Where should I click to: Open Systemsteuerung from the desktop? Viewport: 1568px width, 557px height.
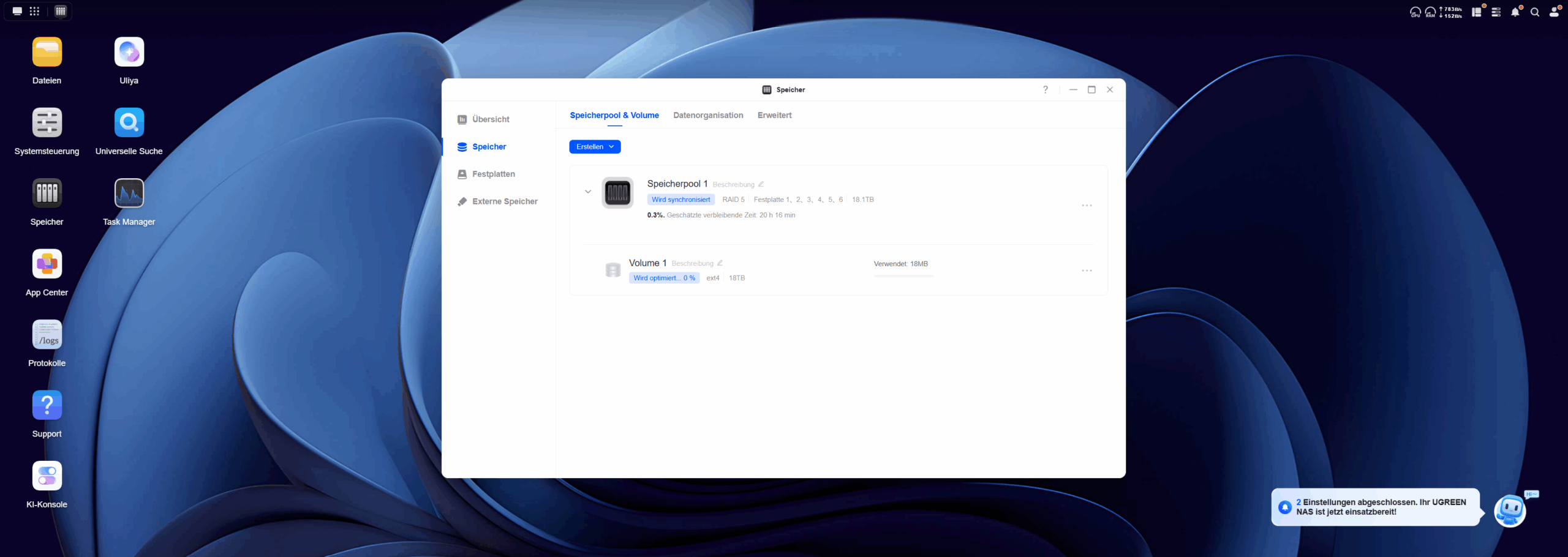tap(47, 123)
